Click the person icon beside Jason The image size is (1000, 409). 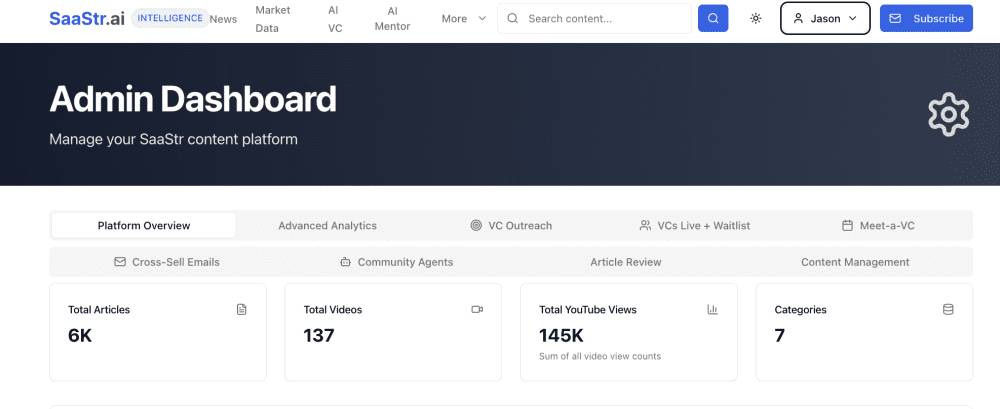click(798, 19)
